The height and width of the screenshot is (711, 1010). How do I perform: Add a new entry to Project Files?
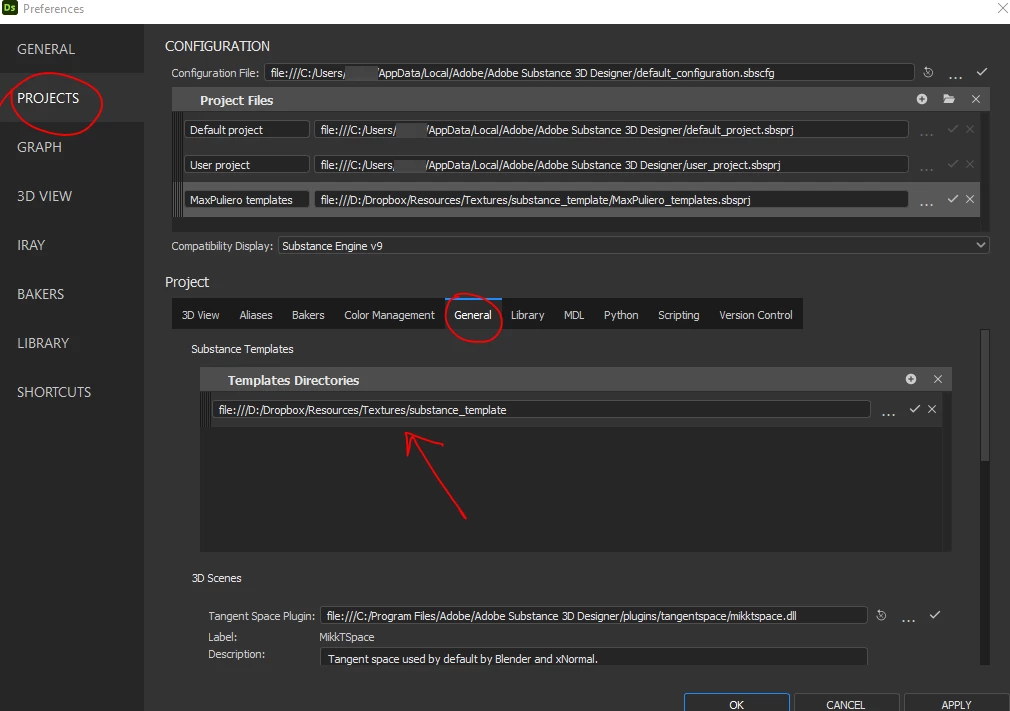[922, 99]
